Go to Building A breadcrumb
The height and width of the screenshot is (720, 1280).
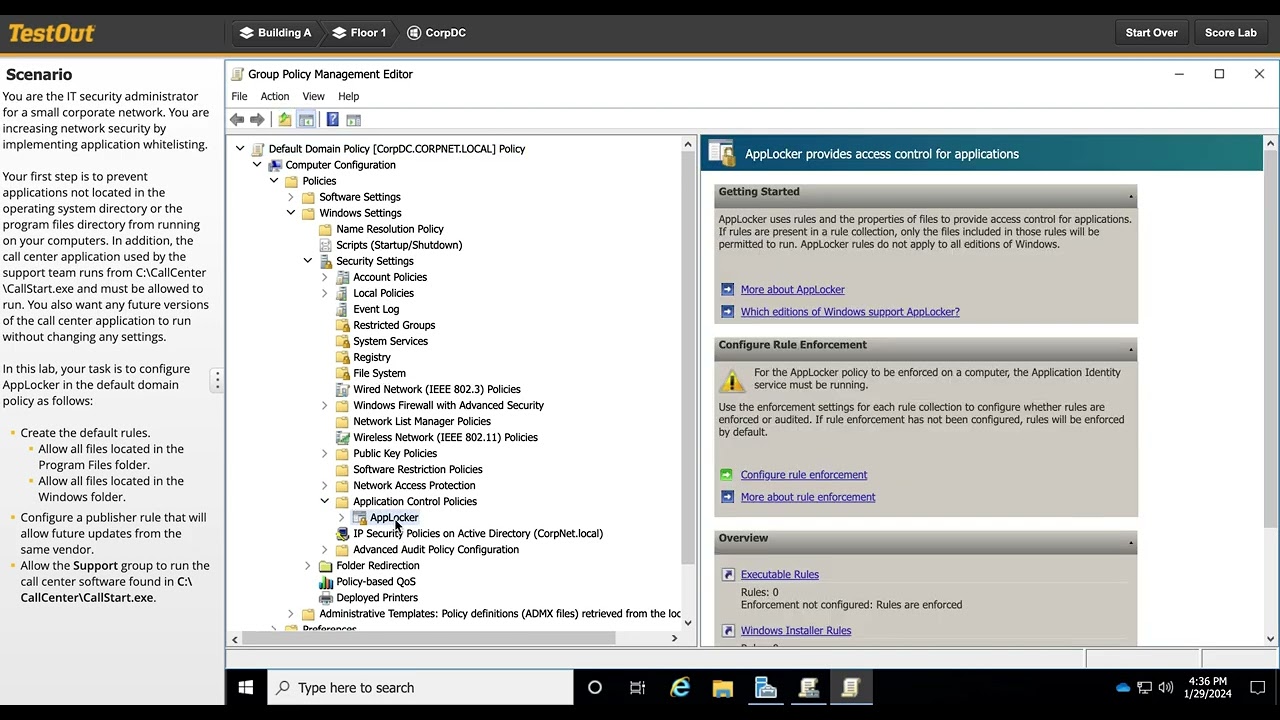coord(276,33)
